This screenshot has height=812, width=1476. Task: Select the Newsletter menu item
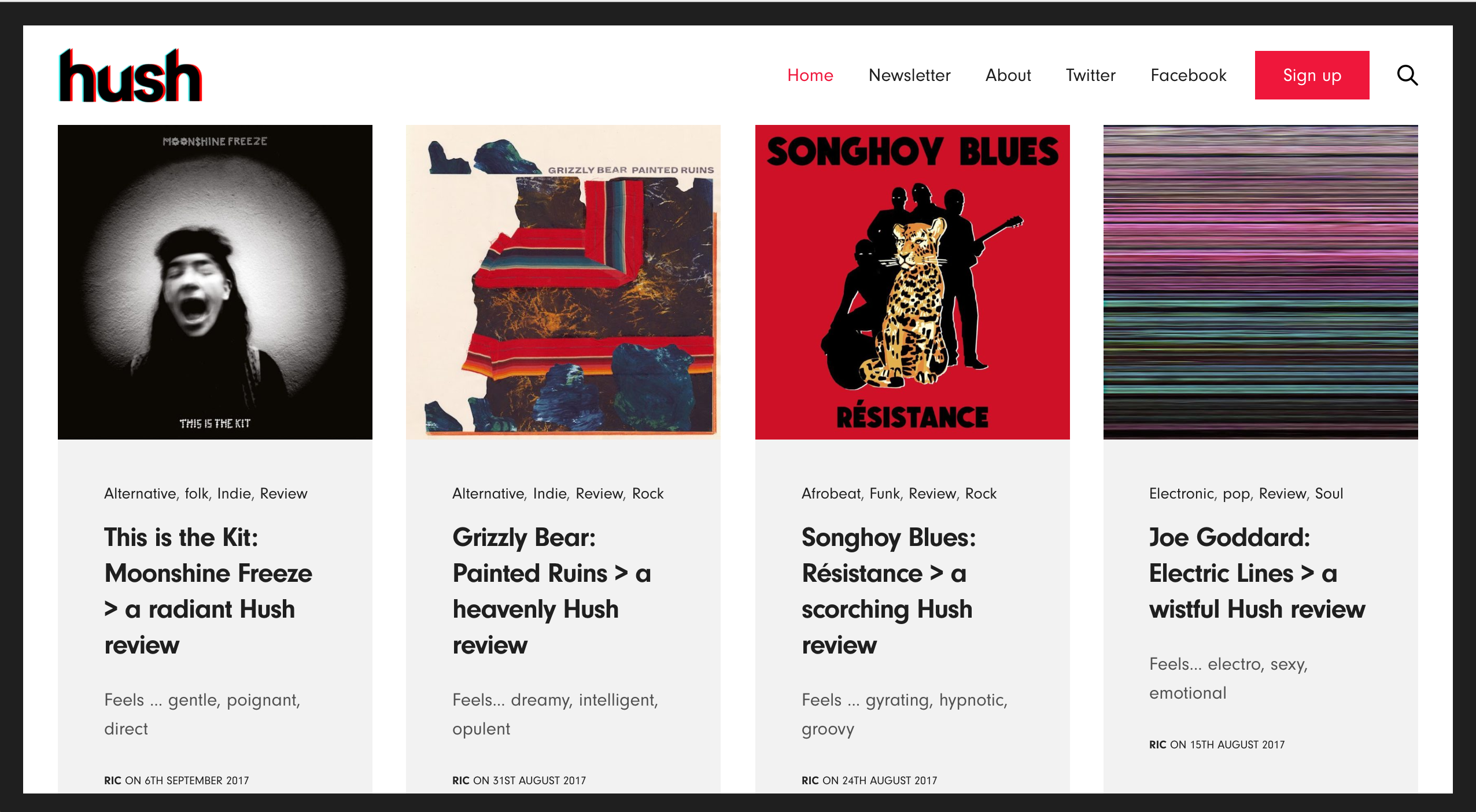pyautogui.click(x=909, y=75)
